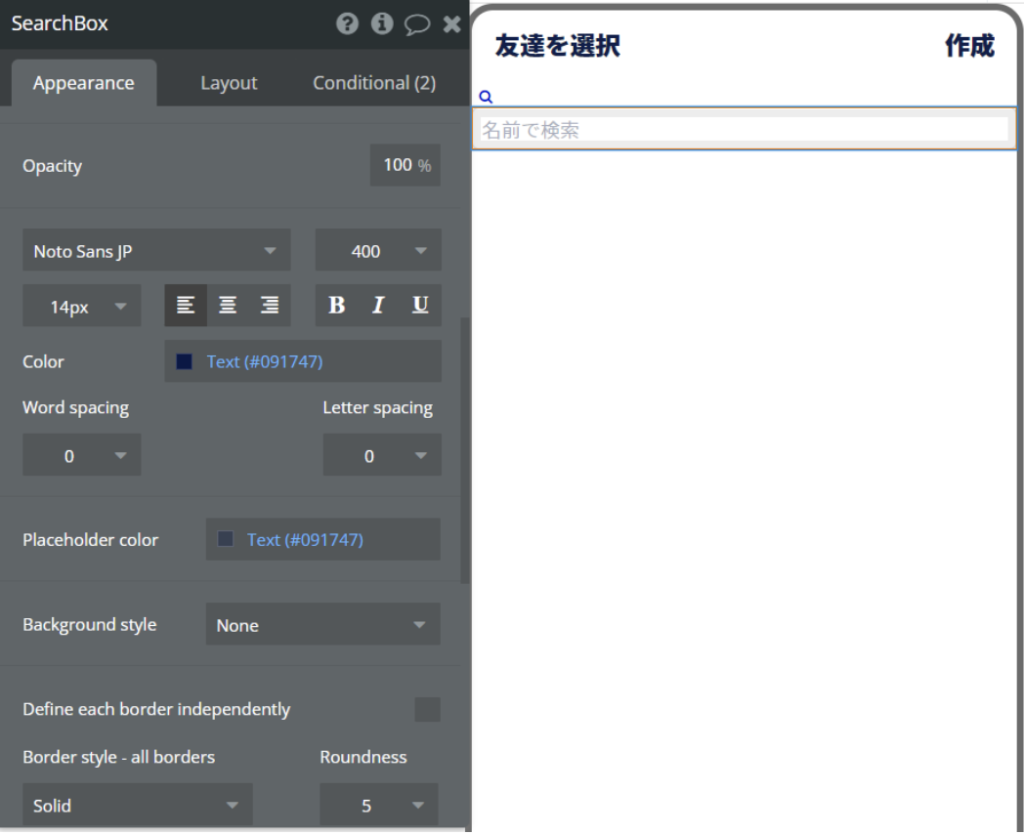Open the Noto Sans JP font dropdown
The image size is (1024, 834).
[x=156, y=251]
